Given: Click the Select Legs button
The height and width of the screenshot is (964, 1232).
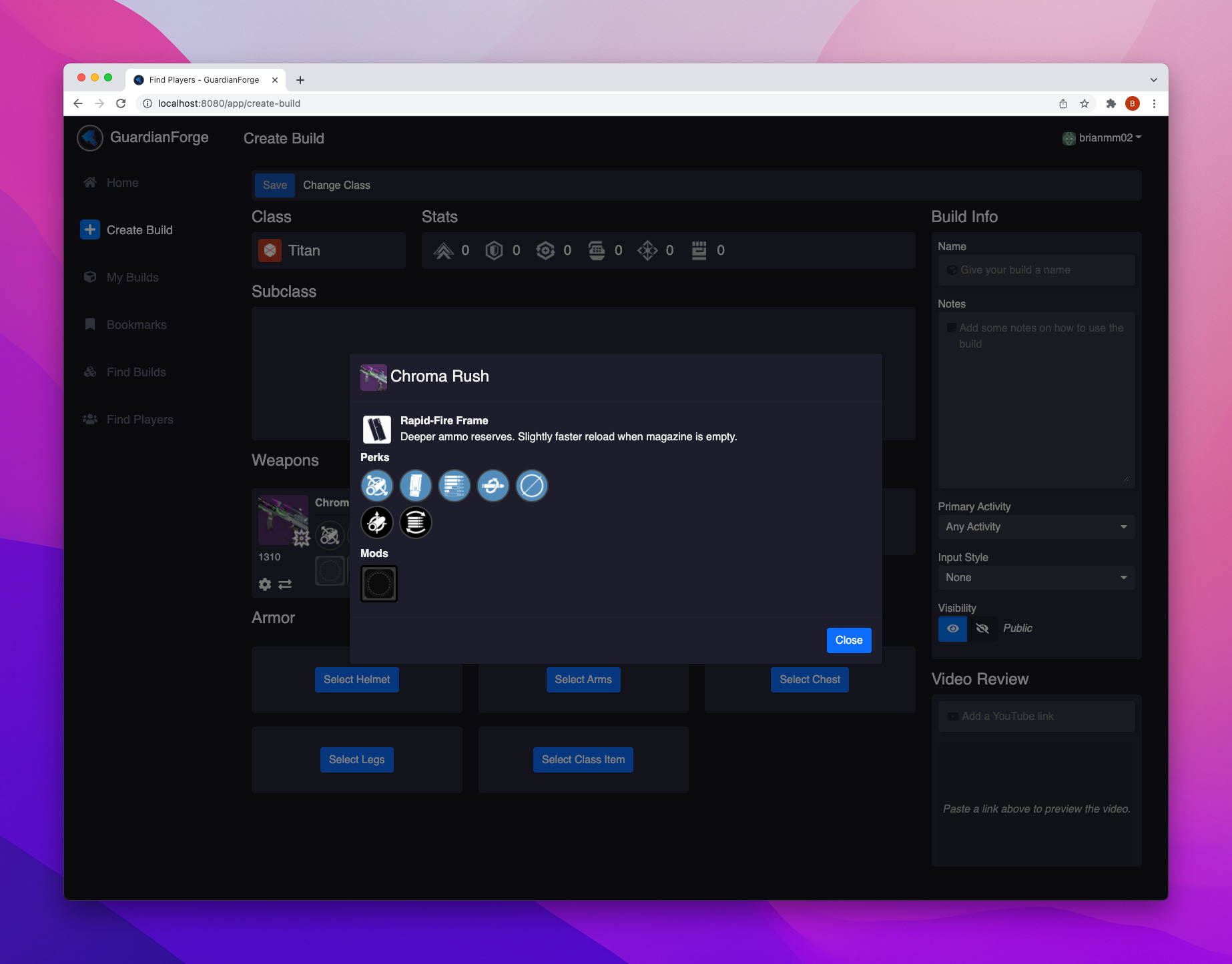Looking at the screenshot, I should point(357,760).
